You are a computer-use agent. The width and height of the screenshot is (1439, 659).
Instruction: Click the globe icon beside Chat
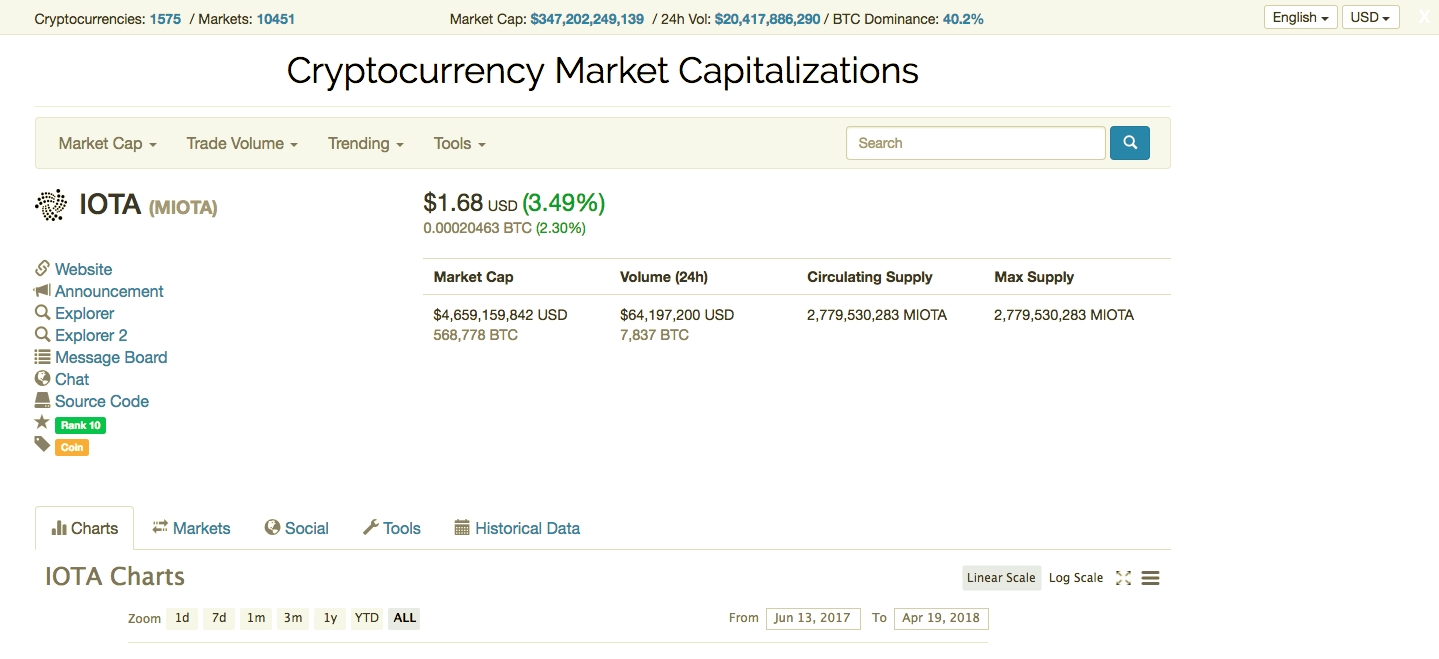click(x=42, y=379)
